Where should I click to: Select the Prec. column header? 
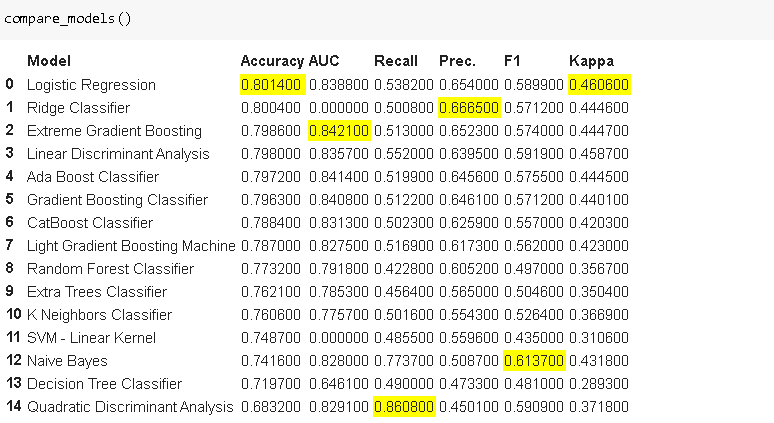[x=457, y=61]
